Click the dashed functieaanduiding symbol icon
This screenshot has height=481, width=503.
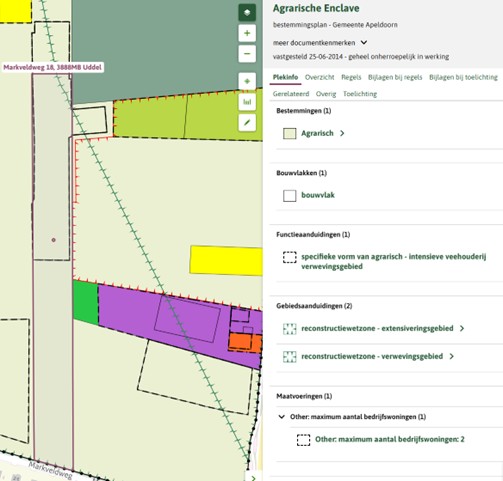point(290,257)
